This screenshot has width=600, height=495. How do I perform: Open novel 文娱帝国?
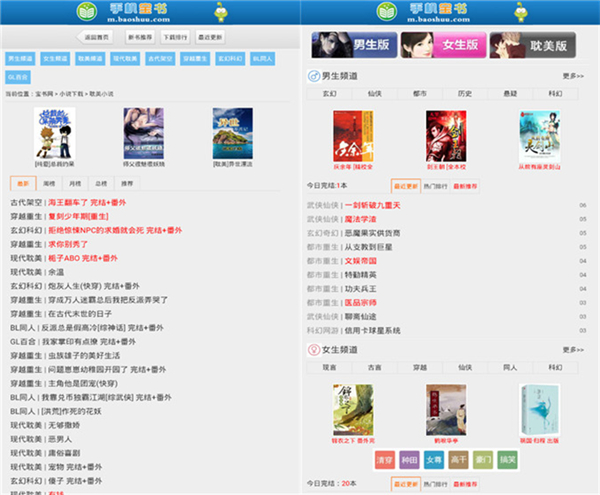(x=360, y=261)
